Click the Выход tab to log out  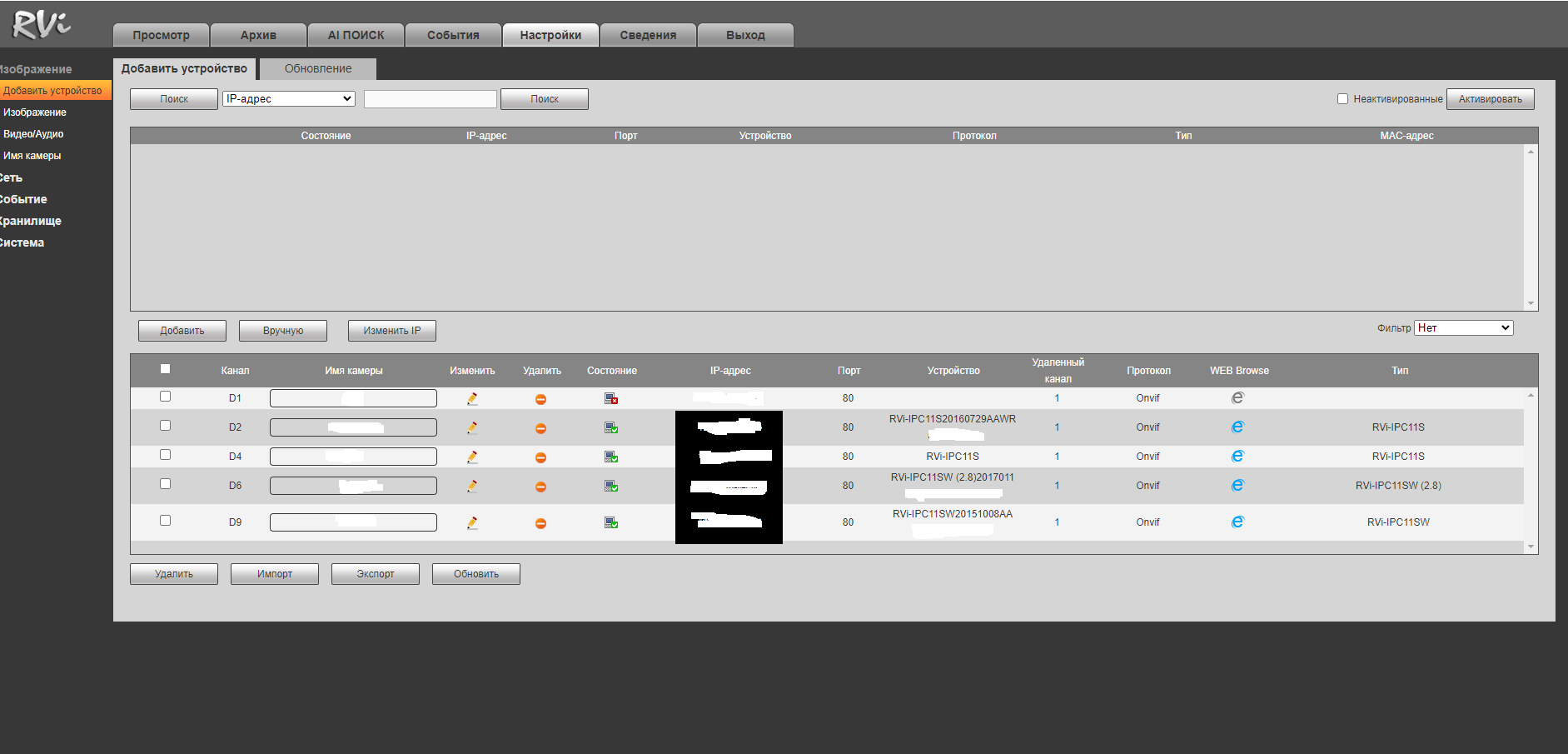(745, 35)
